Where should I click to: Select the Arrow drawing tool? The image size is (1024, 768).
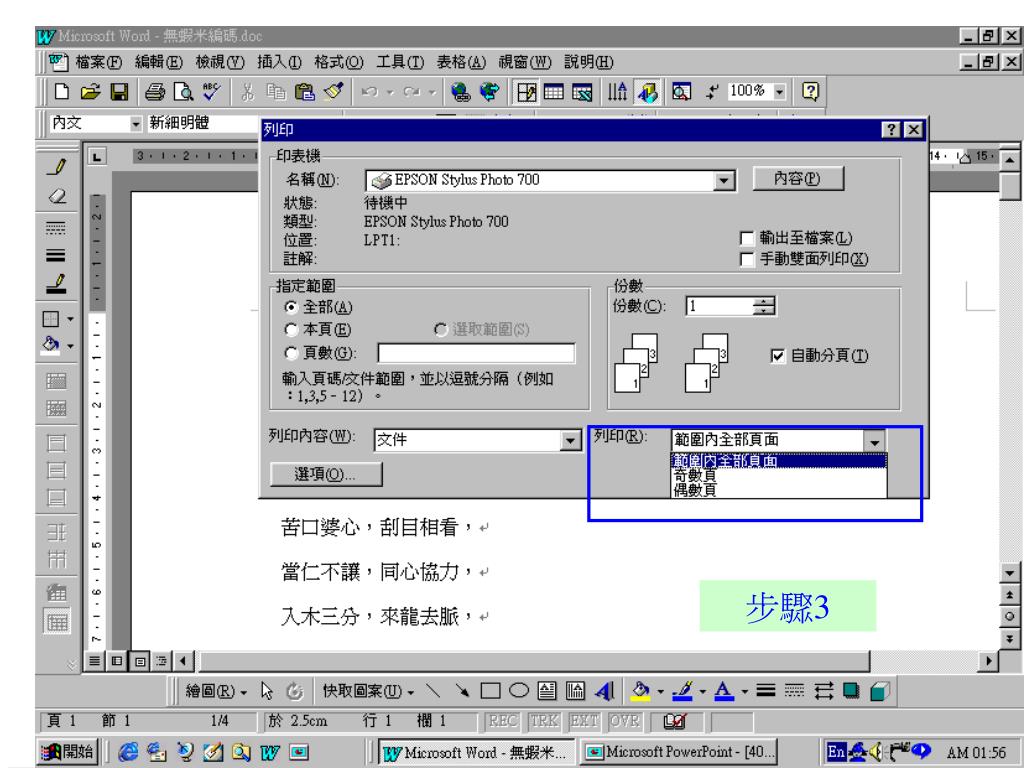[462, 690]
